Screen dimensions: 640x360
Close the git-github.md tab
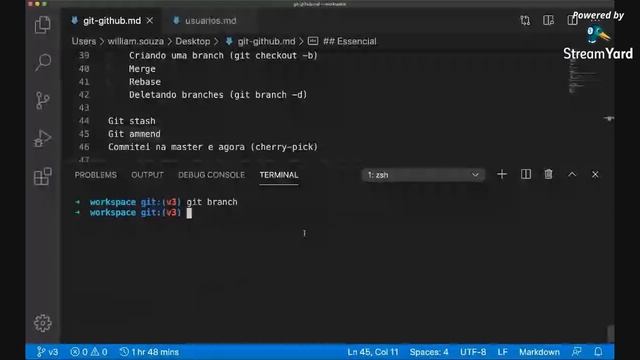coord(150,20)
